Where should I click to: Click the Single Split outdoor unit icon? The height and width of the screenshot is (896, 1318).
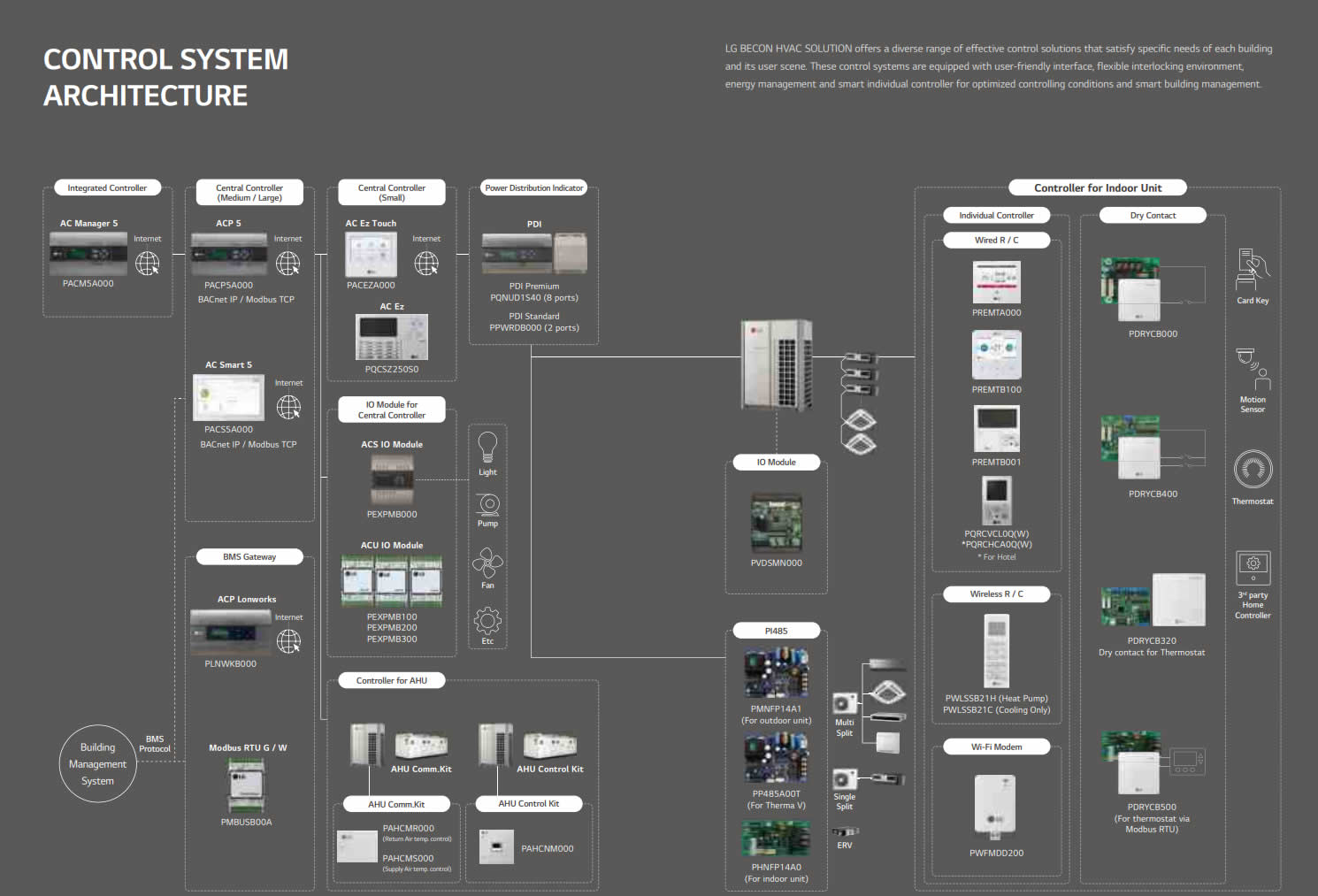coord(844,779)
